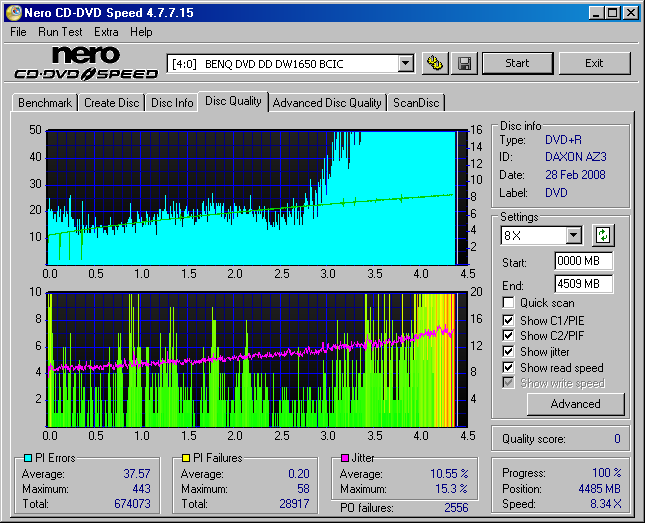This screenshot has height=523, width=645.
Task: Open the Run Test menu
Action: pyautogui.click(x=60, y=32)
